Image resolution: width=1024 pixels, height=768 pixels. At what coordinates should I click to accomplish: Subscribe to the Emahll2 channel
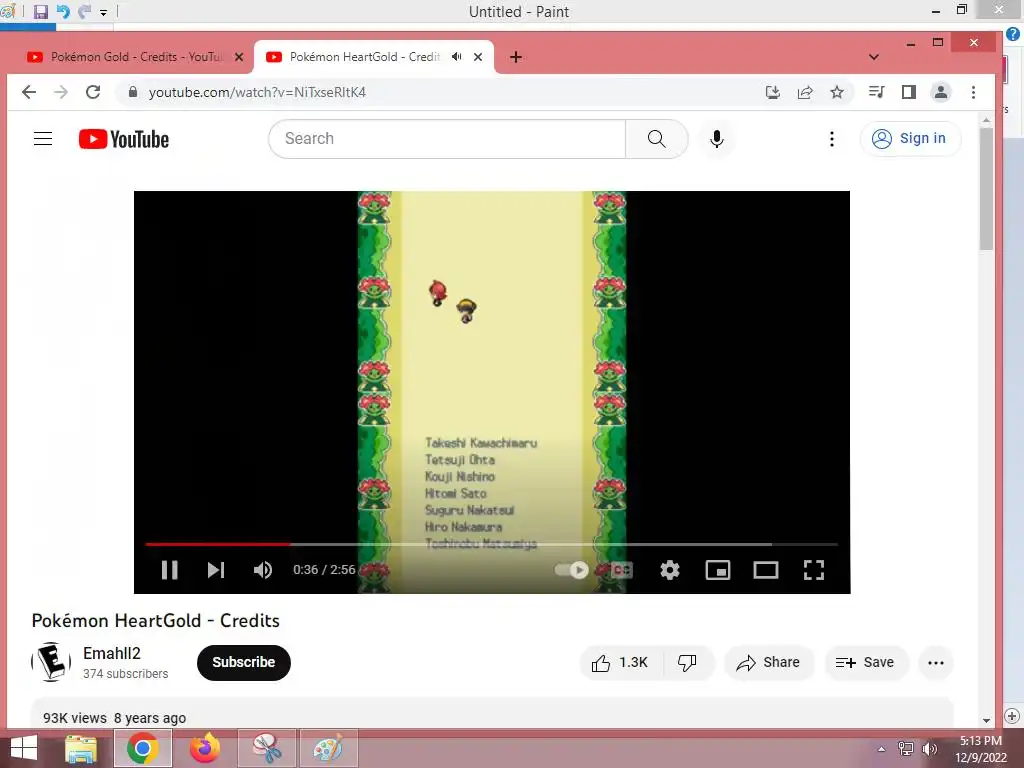coord(244,662)
